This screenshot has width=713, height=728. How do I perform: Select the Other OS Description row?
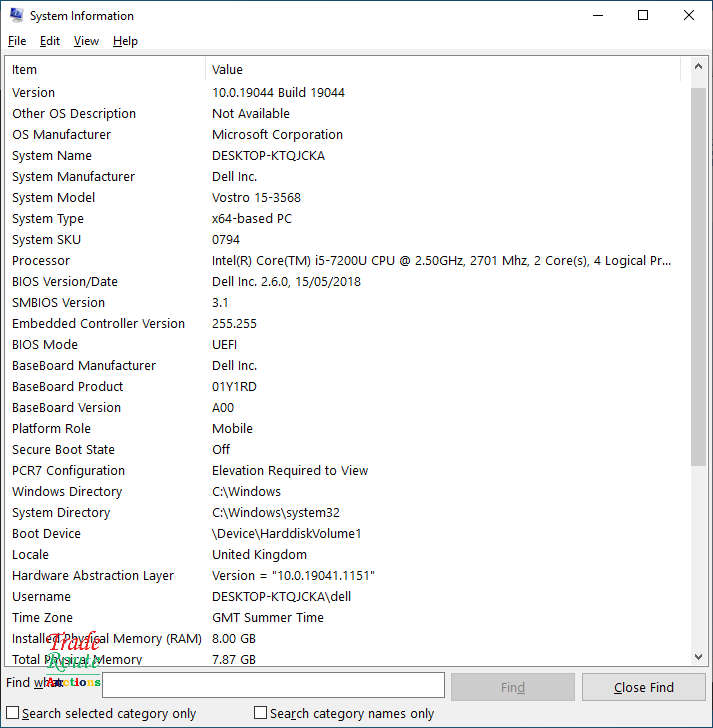point(344,113)
